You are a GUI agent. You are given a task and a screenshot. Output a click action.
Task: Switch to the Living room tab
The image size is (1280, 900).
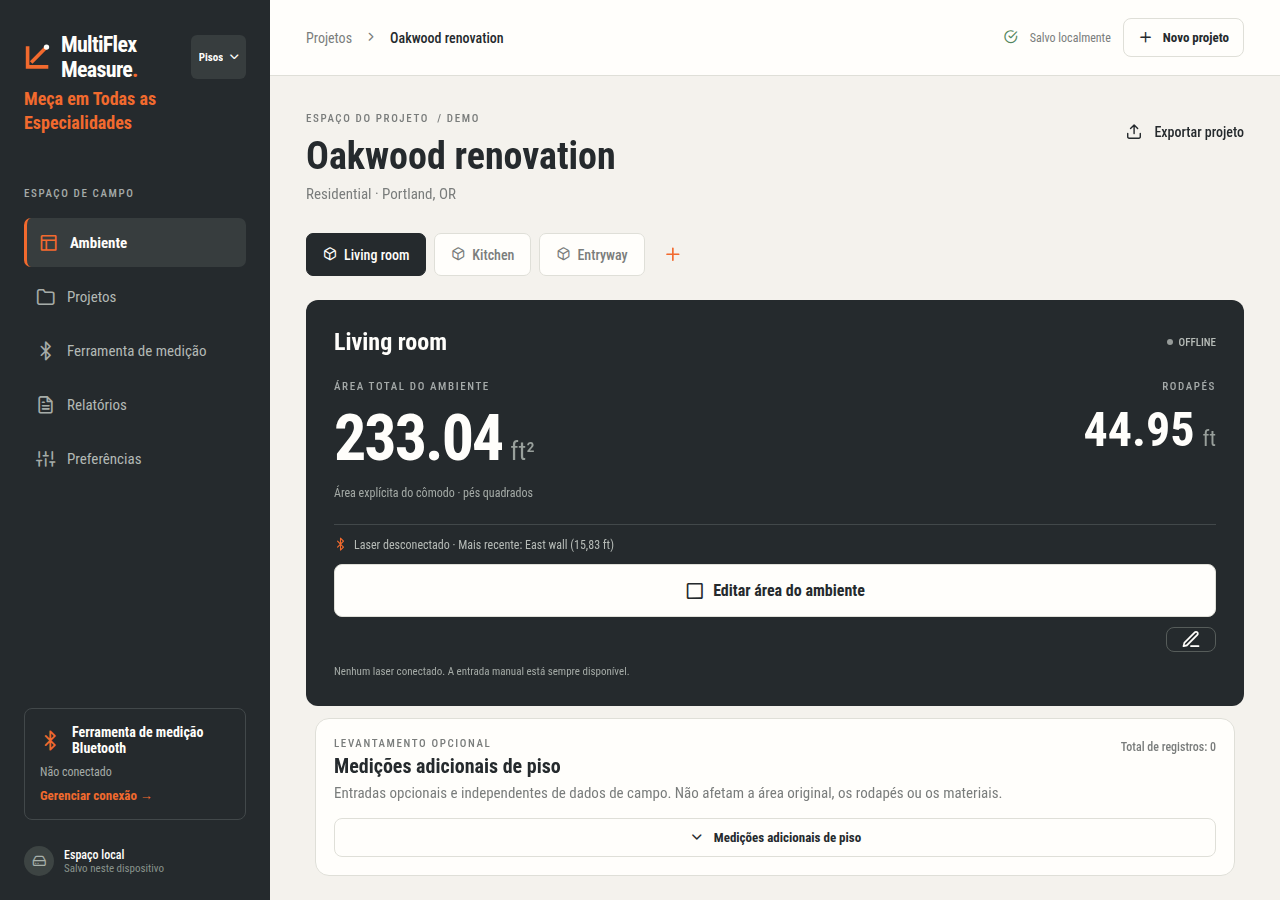(366, 254)
